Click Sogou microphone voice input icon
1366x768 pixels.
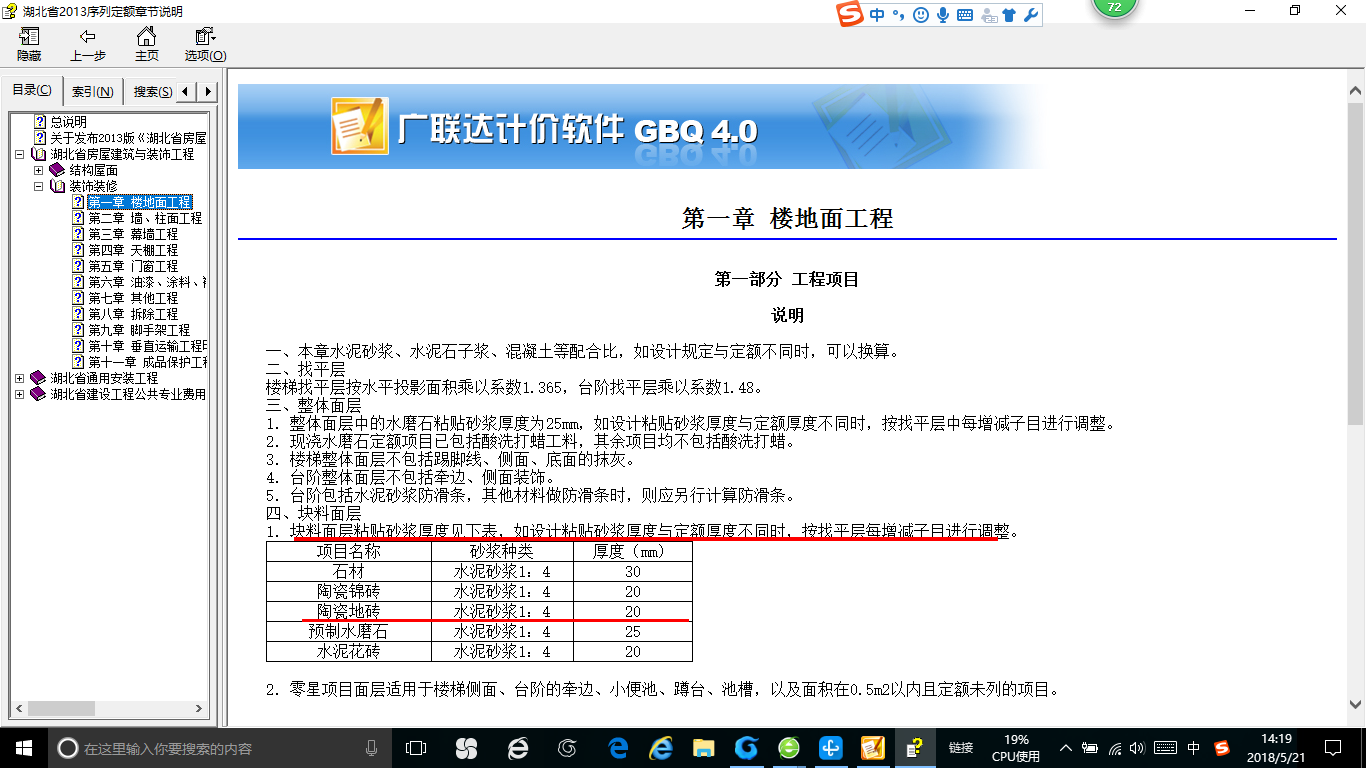(x=942, y=14)
